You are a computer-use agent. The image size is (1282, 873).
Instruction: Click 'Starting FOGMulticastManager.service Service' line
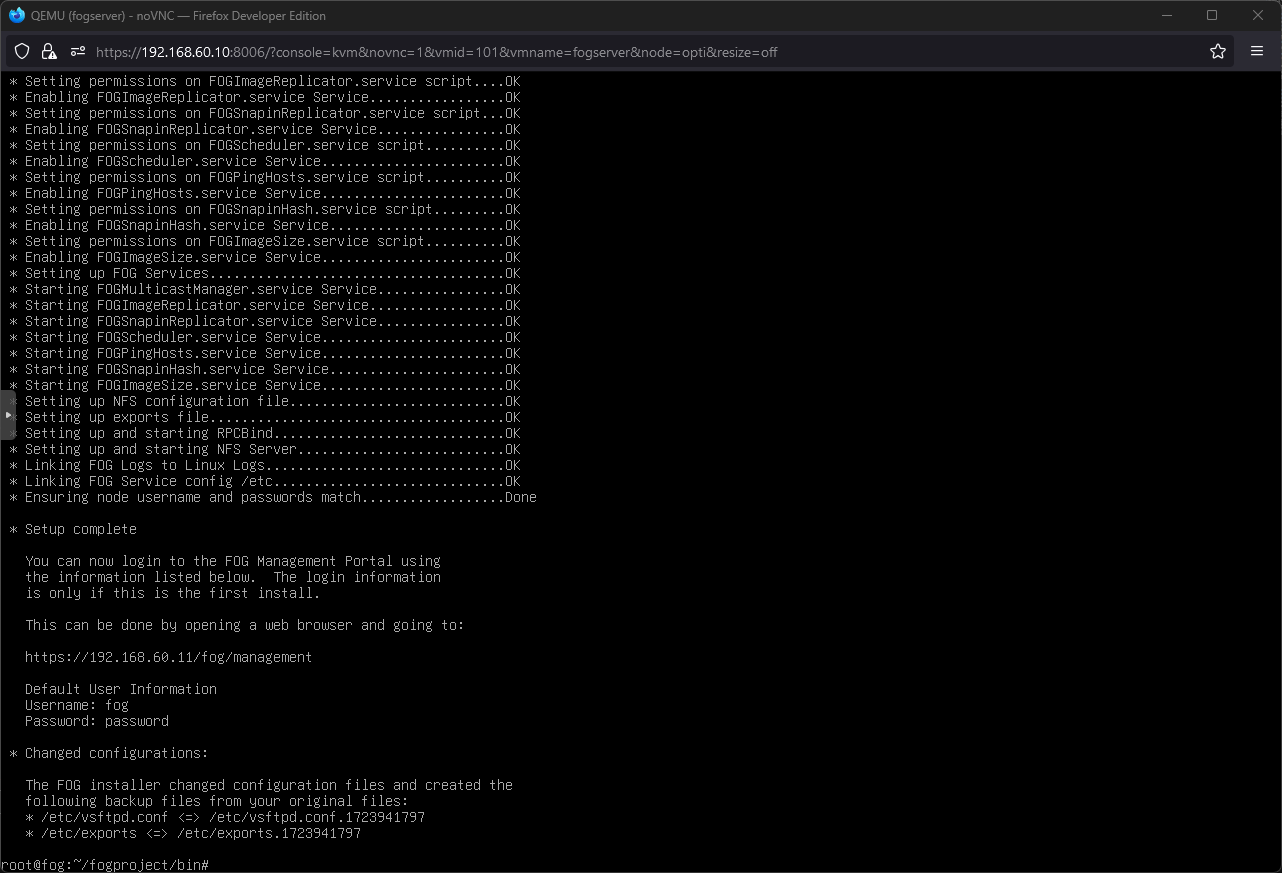click(265, 289)
